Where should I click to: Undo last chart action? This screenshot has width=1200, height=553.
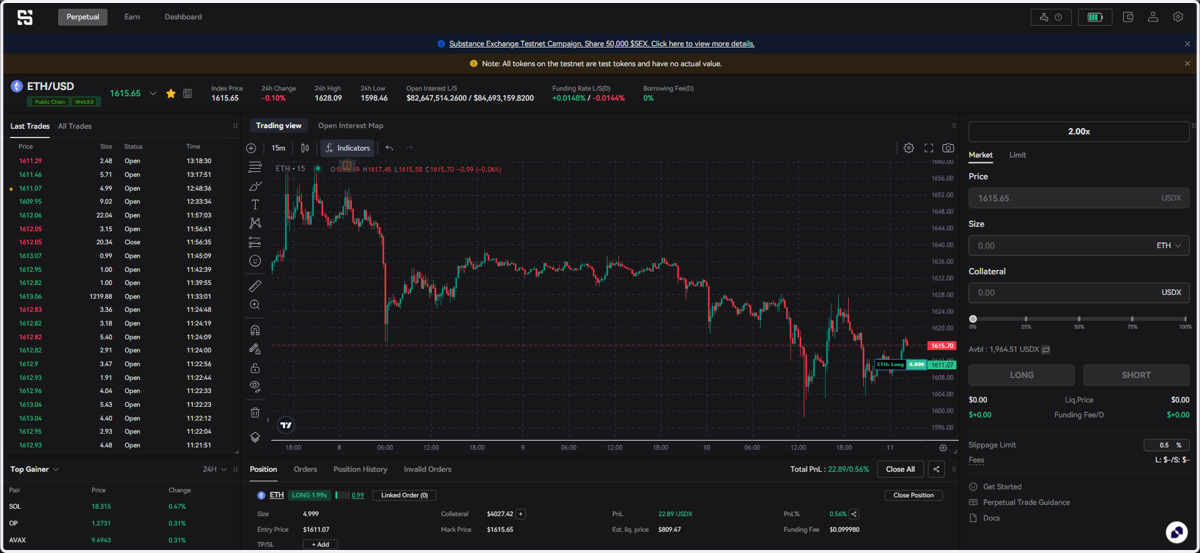(389, 148)
